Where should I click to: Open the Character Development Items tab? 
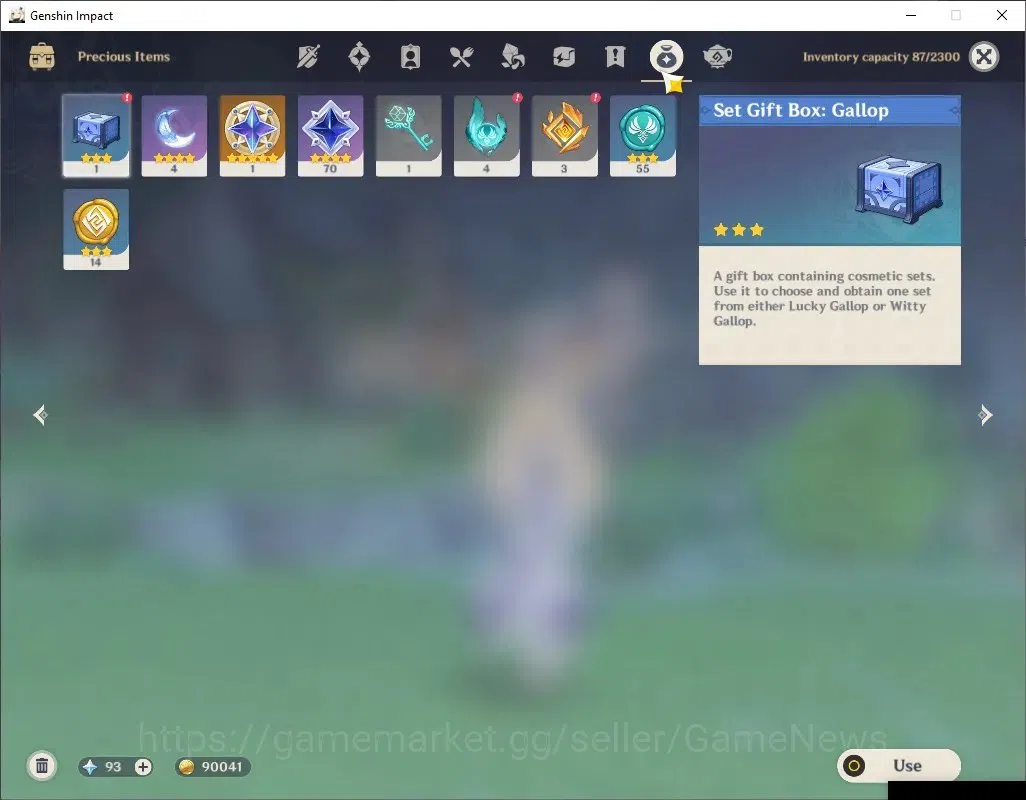(410, 57)
